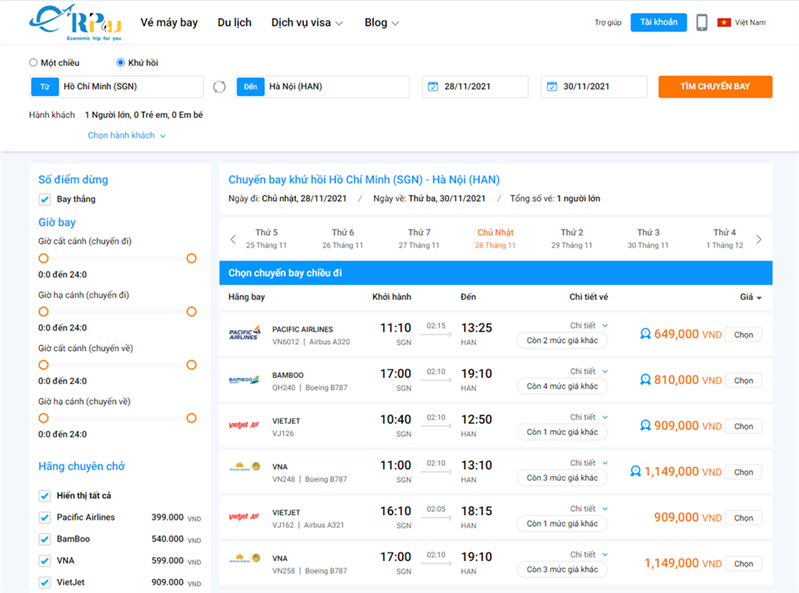Expand Chi tiết for Pacific Airlines VN6012
799x593 pixels.
coord(589,326)
